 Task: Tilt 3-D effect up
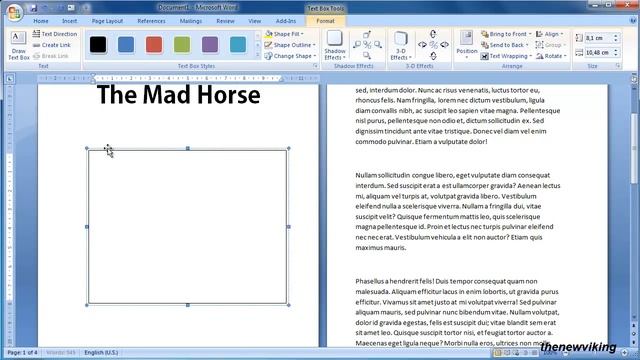pos(433,34)
